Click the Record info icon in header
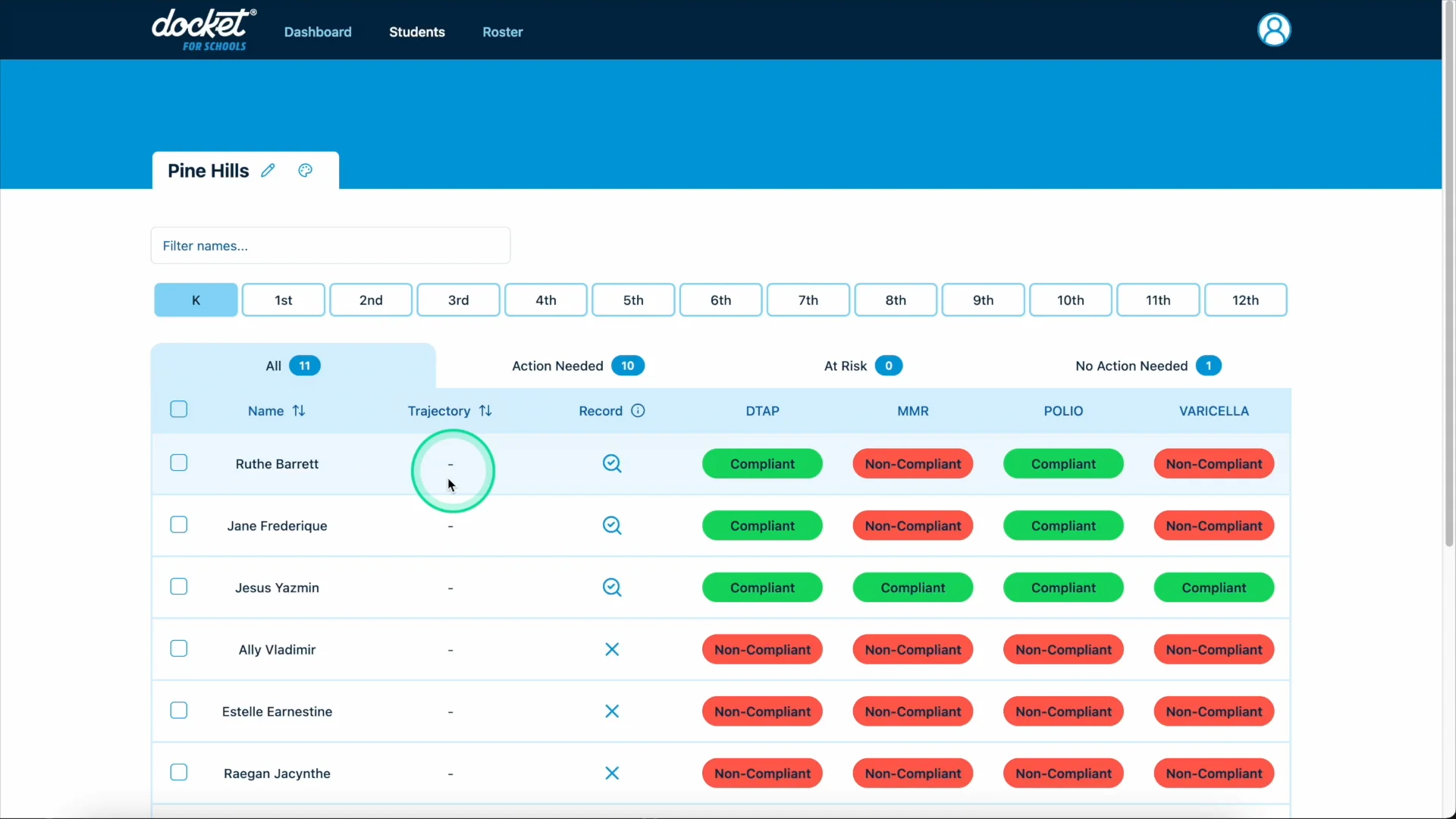Screen dimensions: 1456x819 point(638,410)
